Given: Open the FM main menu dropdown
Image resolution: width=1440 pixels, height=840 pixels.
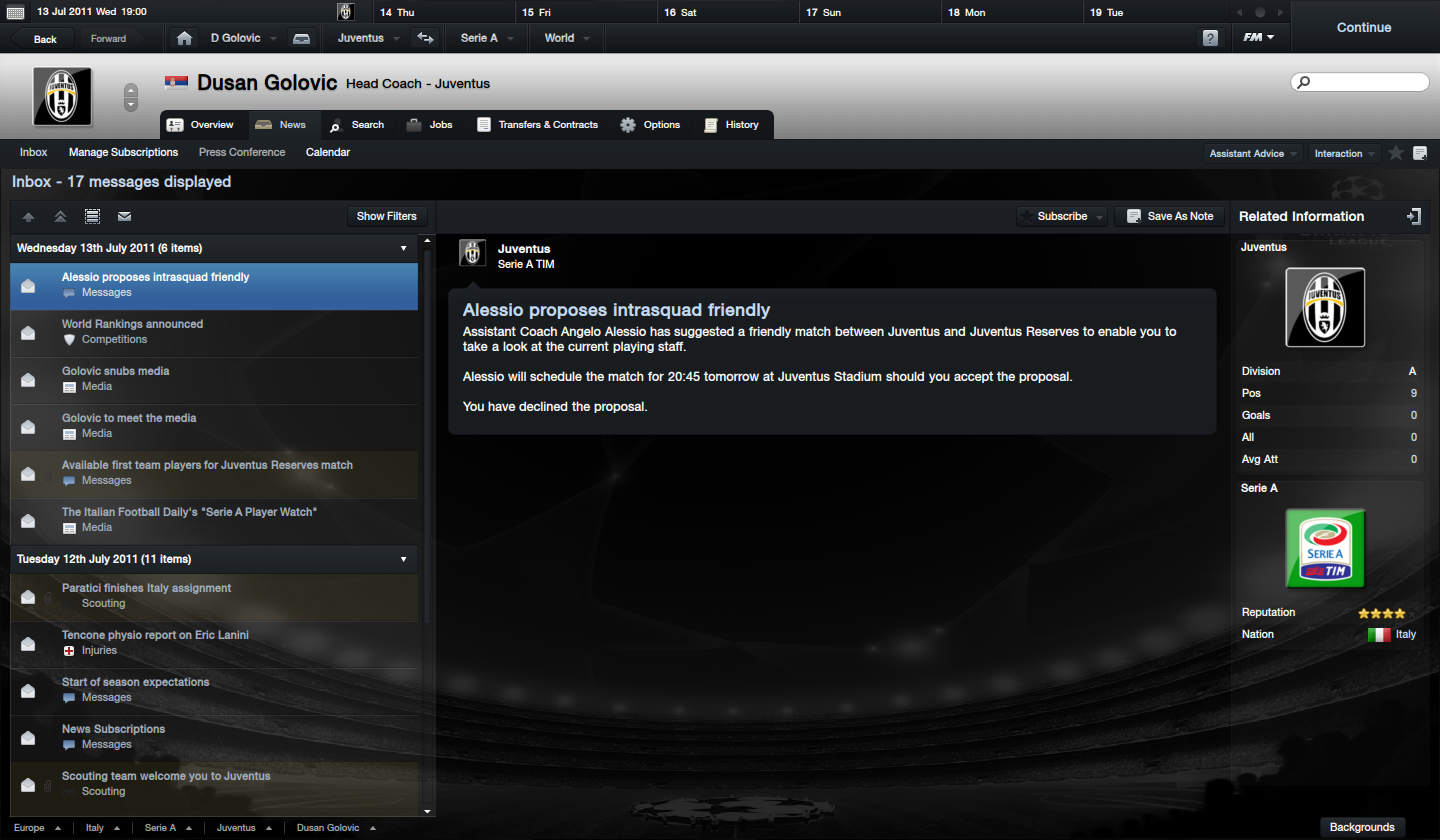Looking at the screenshot, I should 1258,38.
